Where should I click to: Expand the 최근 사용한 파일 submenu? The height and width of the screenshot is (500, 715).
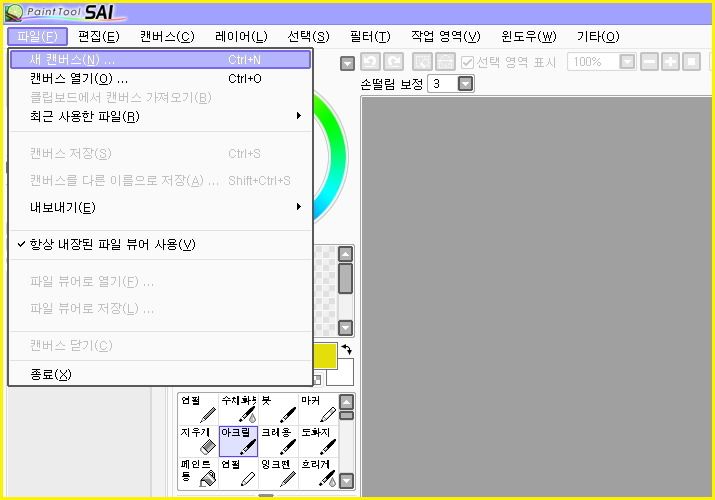click(161, 116)
